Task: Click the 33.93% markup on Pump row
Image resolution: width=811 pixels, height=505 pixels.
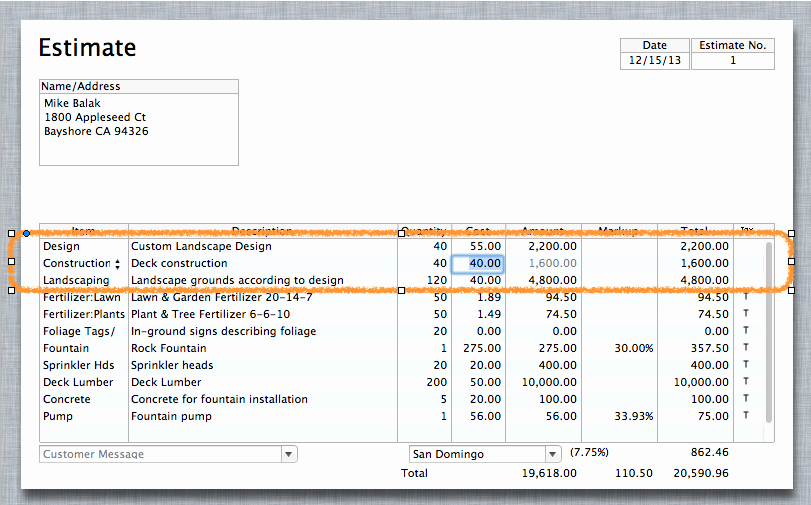Action: [634, 417]
